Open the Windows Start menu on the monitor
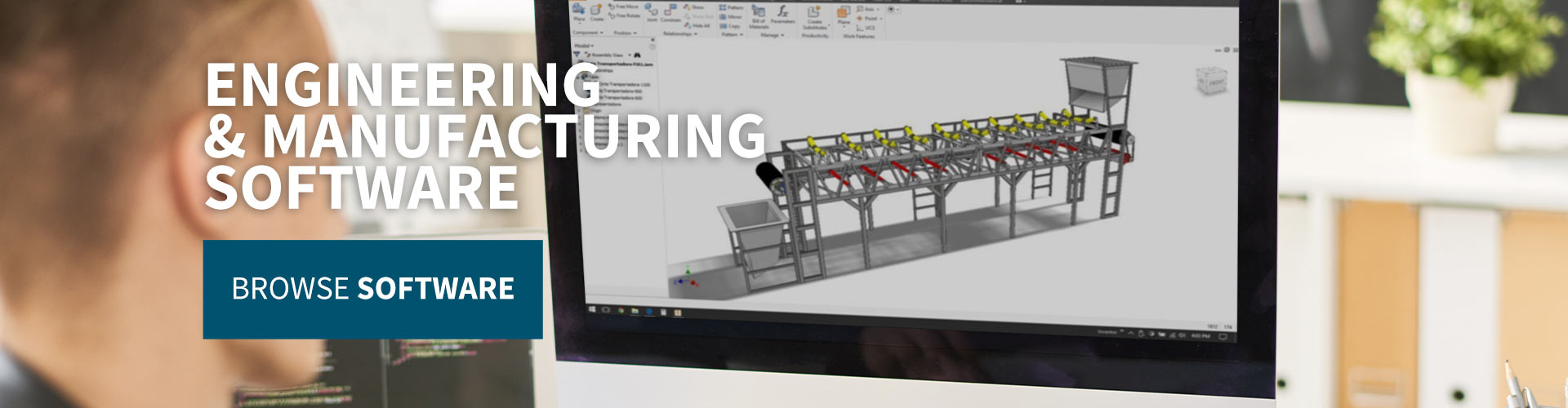This screenshot has width=1568, height=408. coord(592,309)
